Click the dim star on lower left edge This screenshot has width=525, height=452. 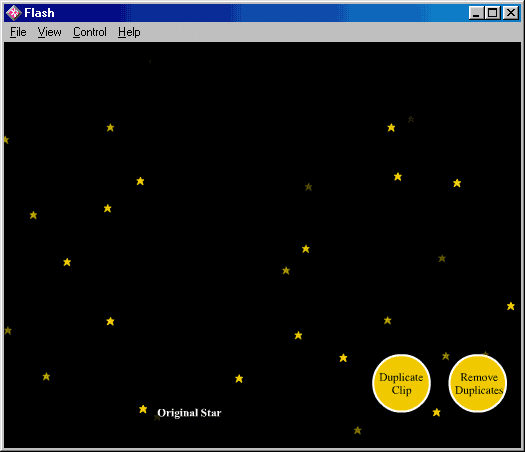pyautogui.click(x=8, y=331)
